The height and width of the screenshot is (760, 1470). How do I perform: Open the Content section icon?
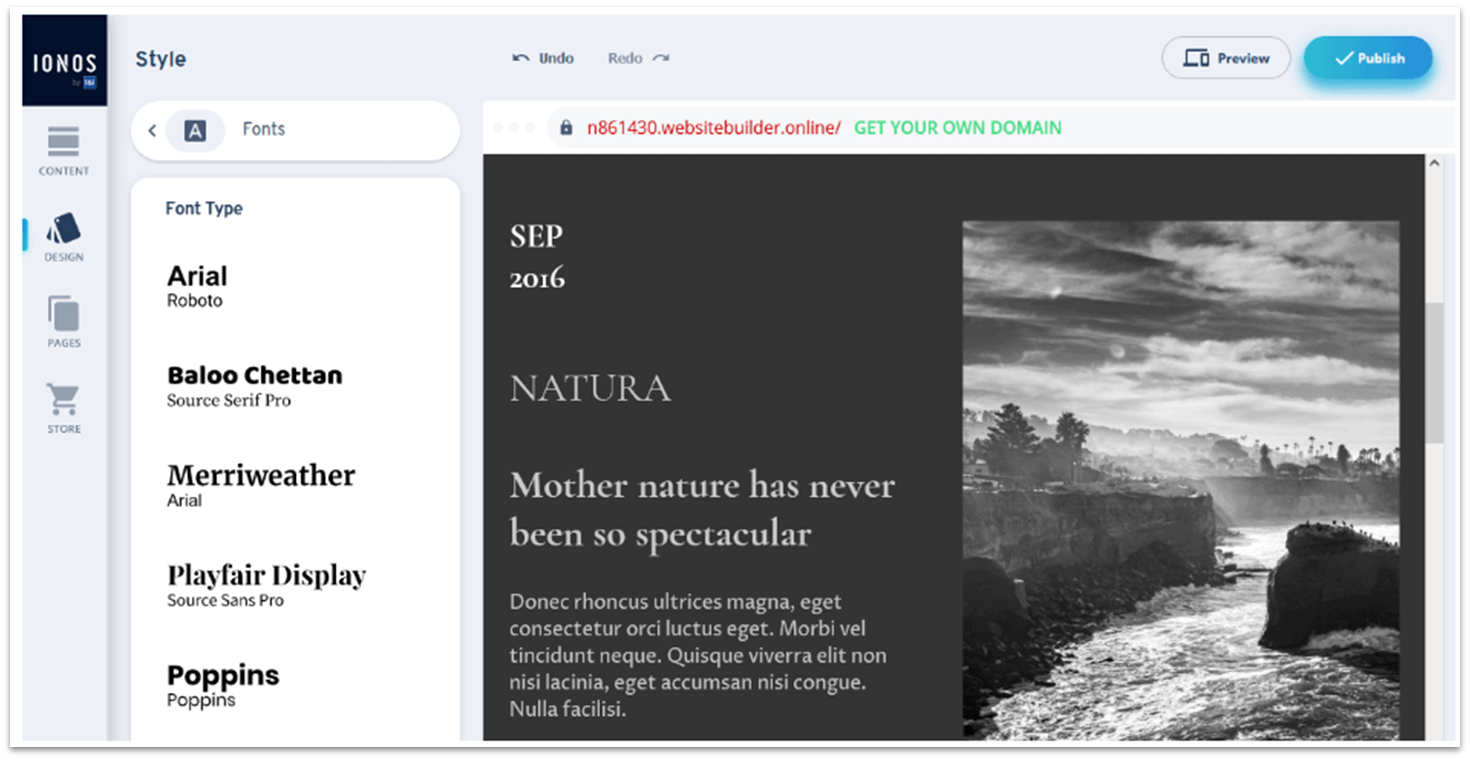click(x=64, y=142)
